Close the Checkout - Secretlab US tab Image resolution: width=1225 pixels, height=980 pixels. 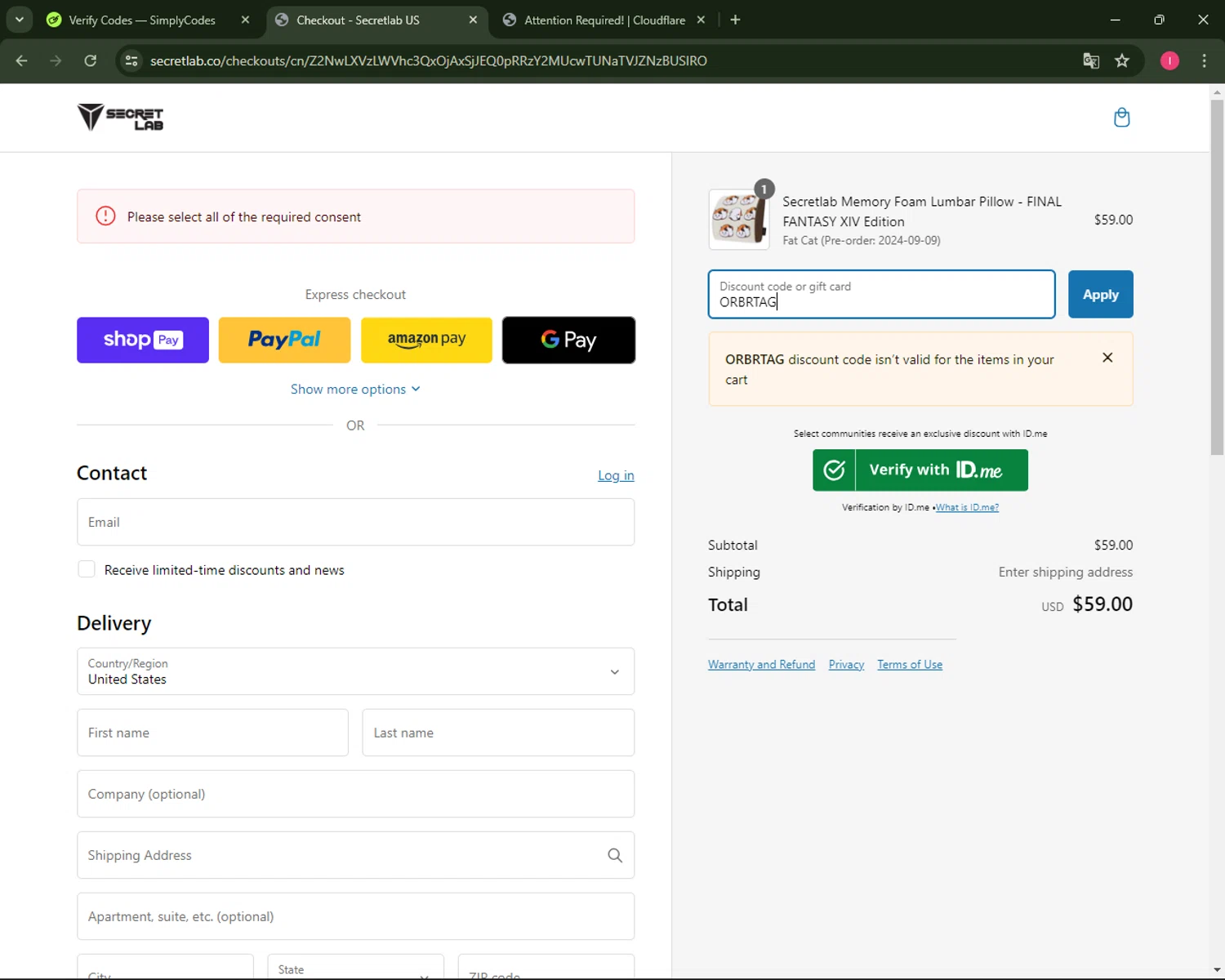473,20
